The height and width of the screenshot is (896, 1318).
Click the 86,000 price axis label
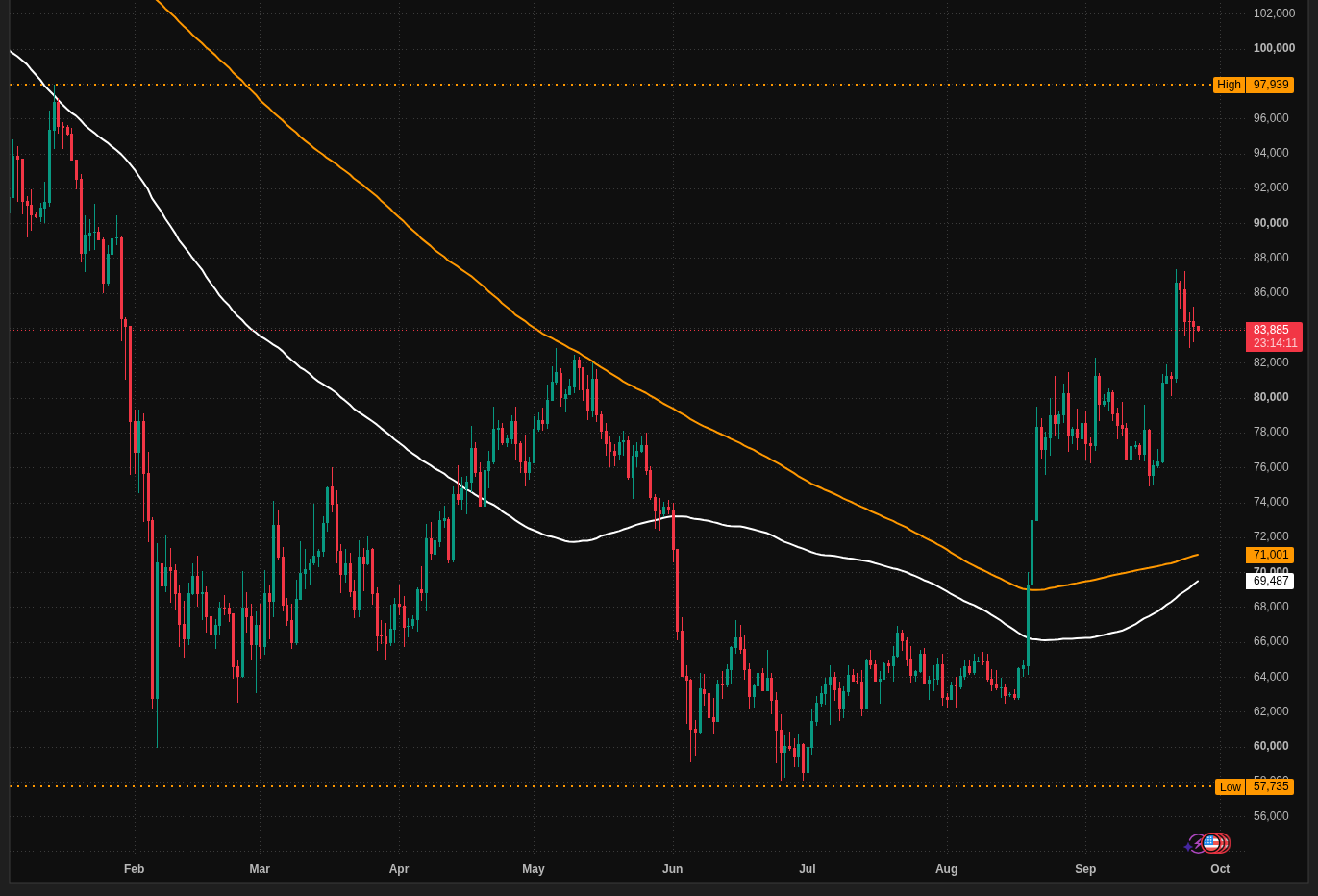point(1271,292)
